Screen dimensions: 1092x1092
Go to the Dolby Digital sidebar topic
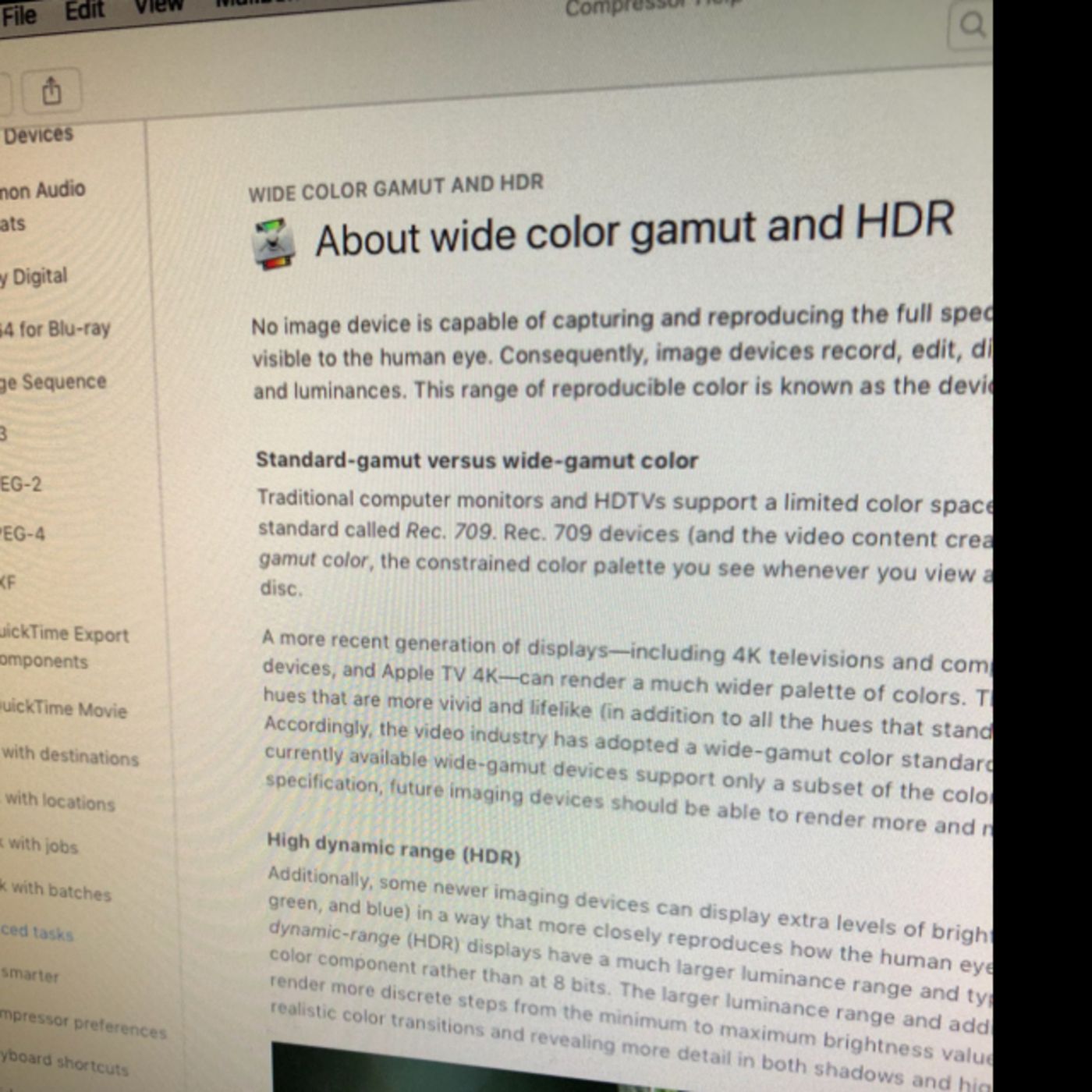[x=35, y=276]
